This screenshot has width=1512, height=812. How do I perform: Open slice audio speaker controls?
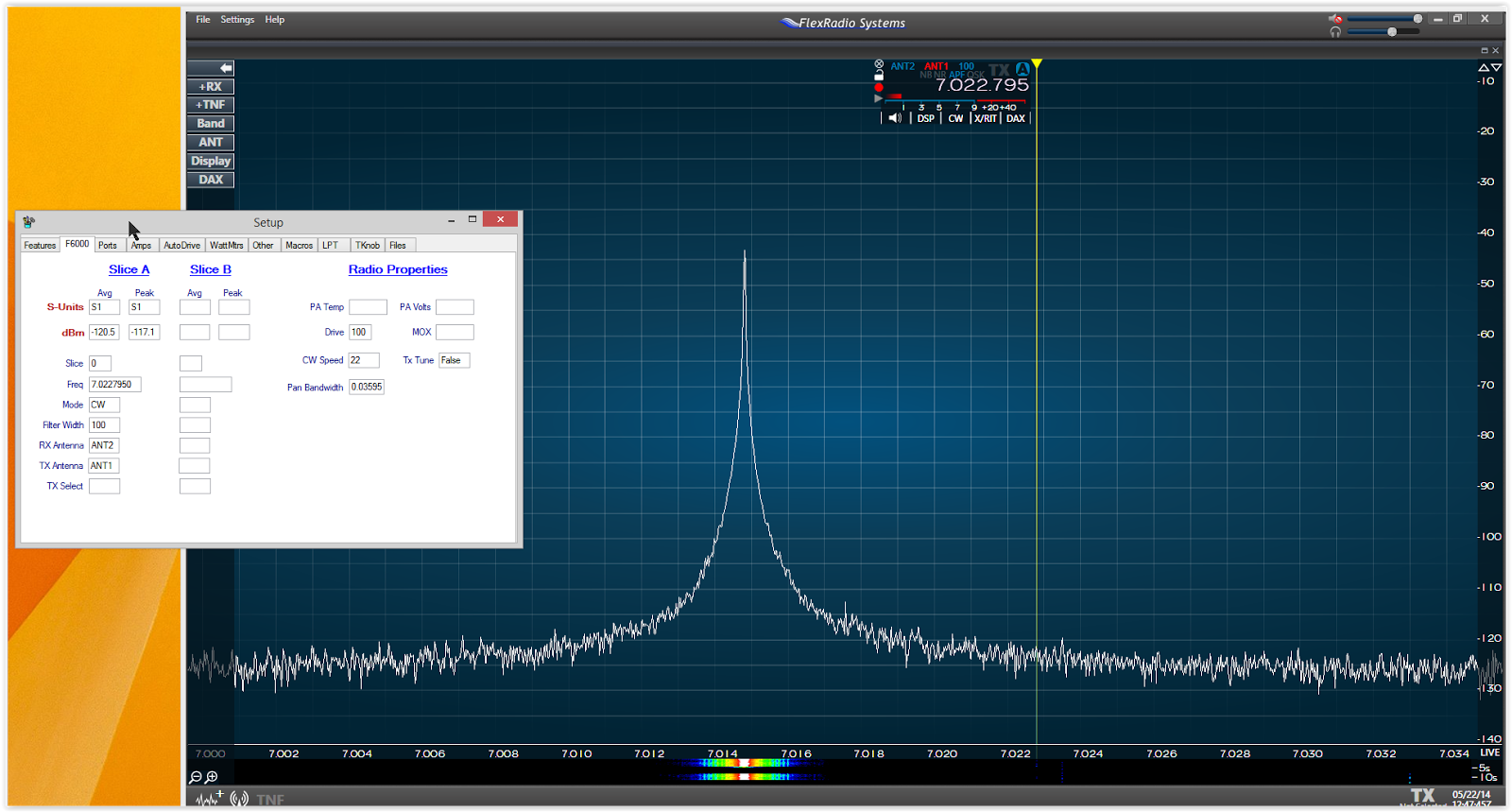895,118
